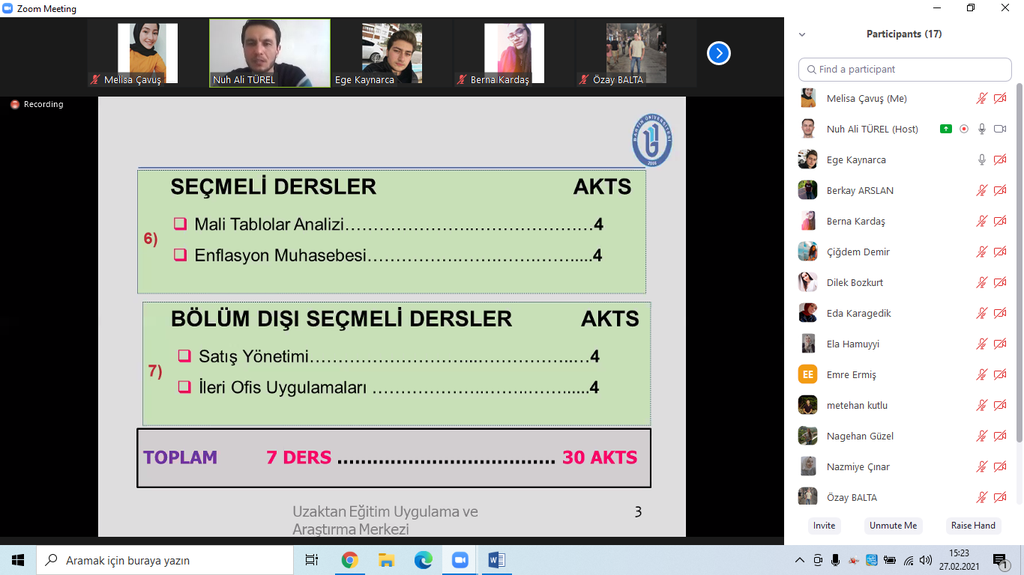Viewport: 1024px width, 575px height.
Task: Select metehan kutlu in the participants list
Action: [856, 406]
